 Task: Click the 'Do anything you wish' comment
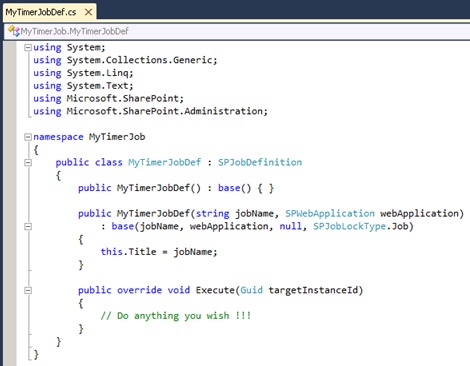click(x=176, y=316)
